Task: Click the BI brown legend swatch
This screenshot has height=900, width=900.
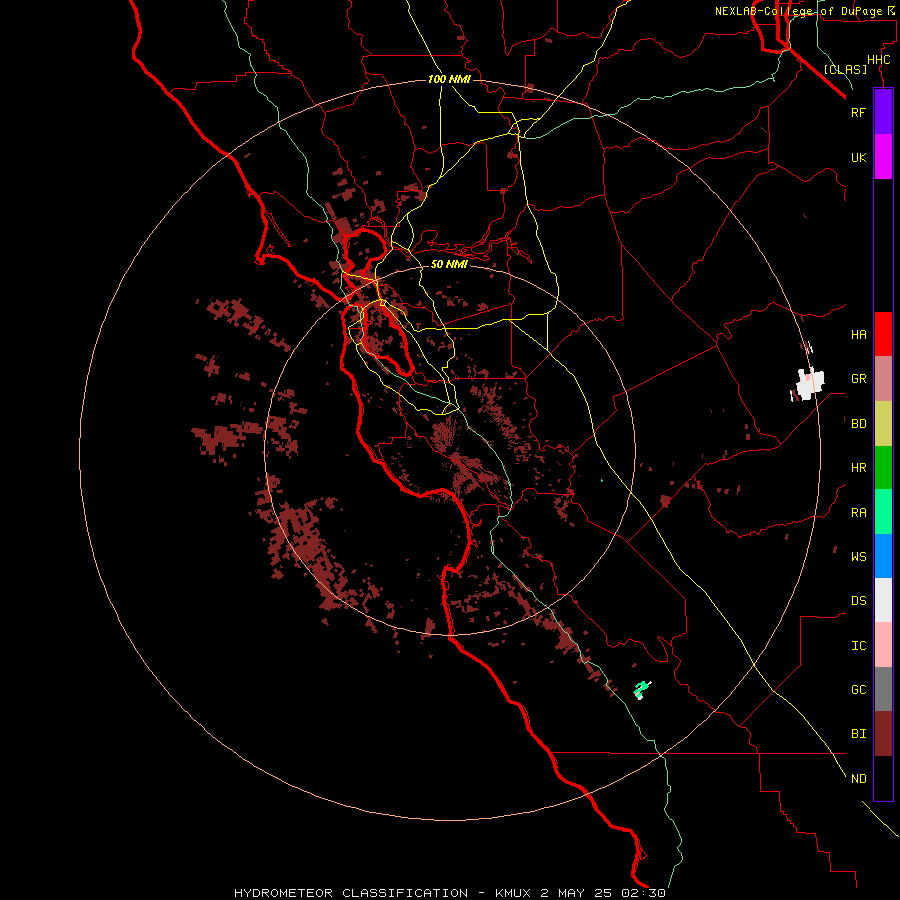Action: 883,734
